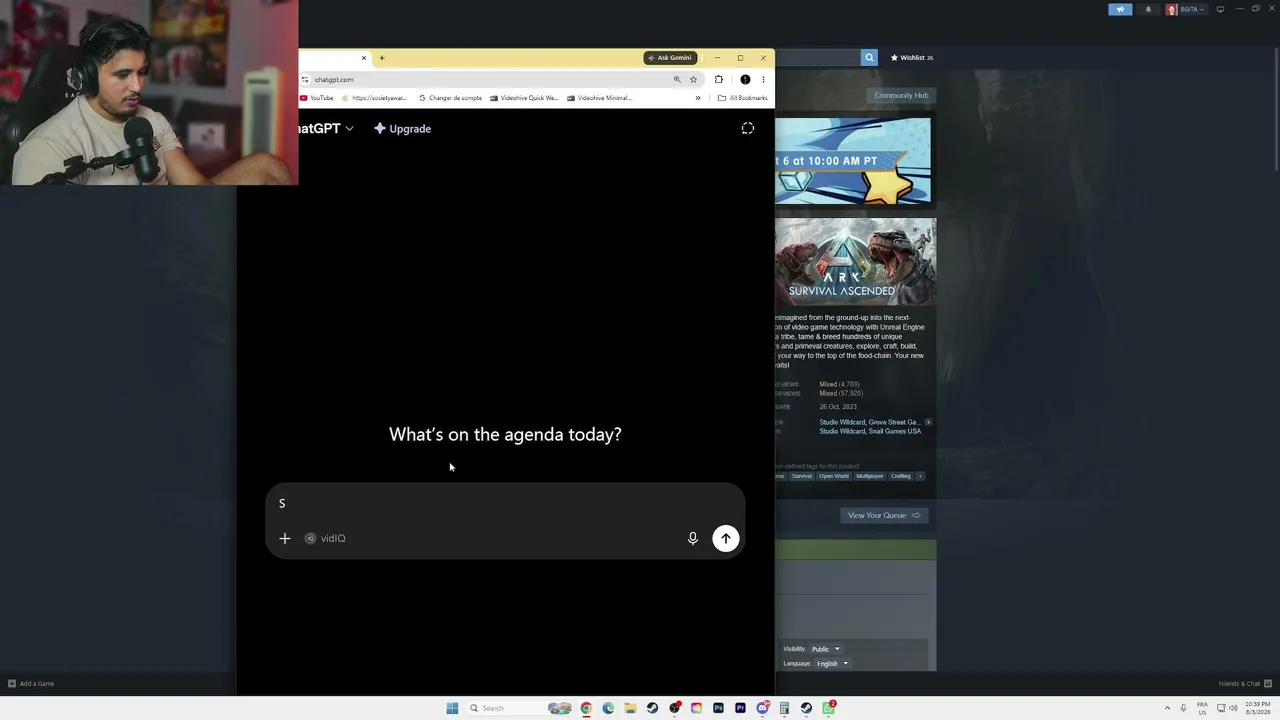
Task: Open the Changer de compte bookmark
Action: pos(450,98)
